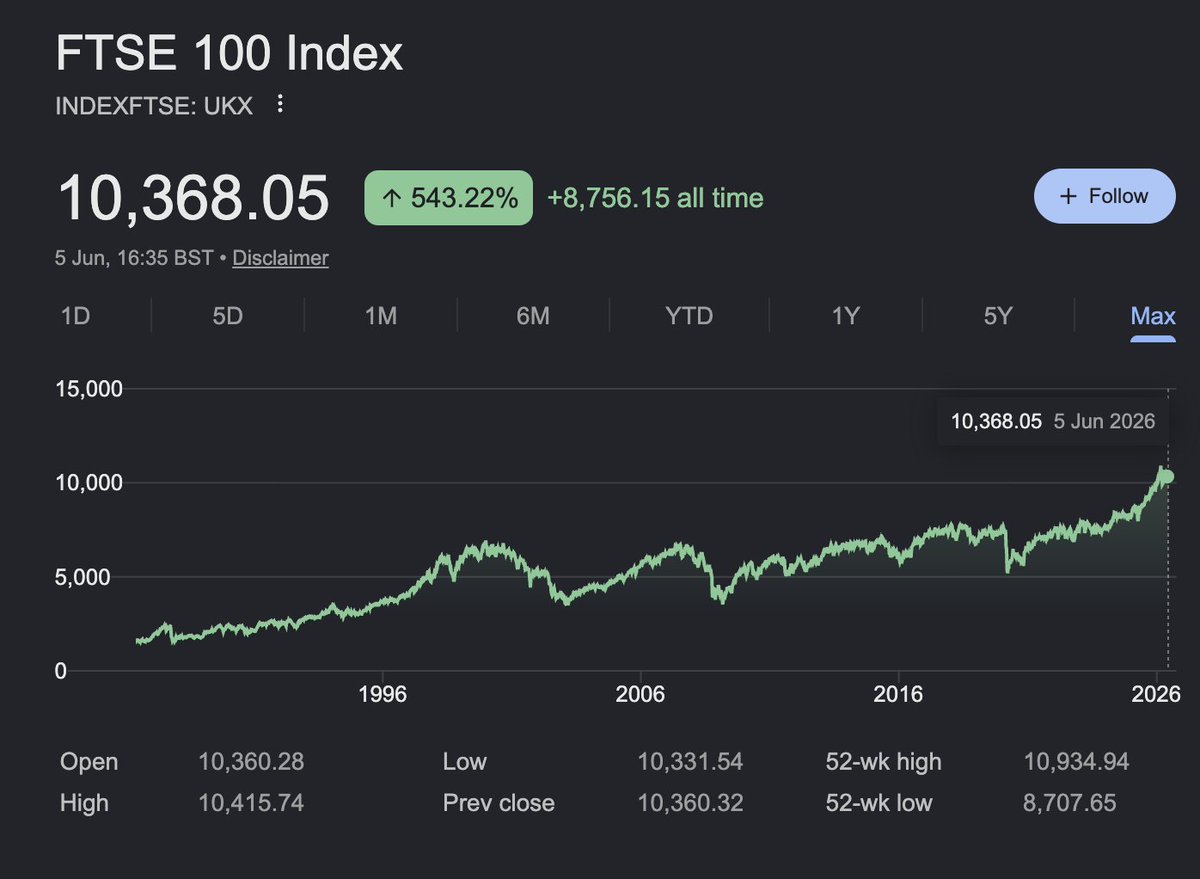Click the 10,368.05 5 Jun 2026 tooltip
This screenshot has width=1200, height=879.
click(1052, 421)
